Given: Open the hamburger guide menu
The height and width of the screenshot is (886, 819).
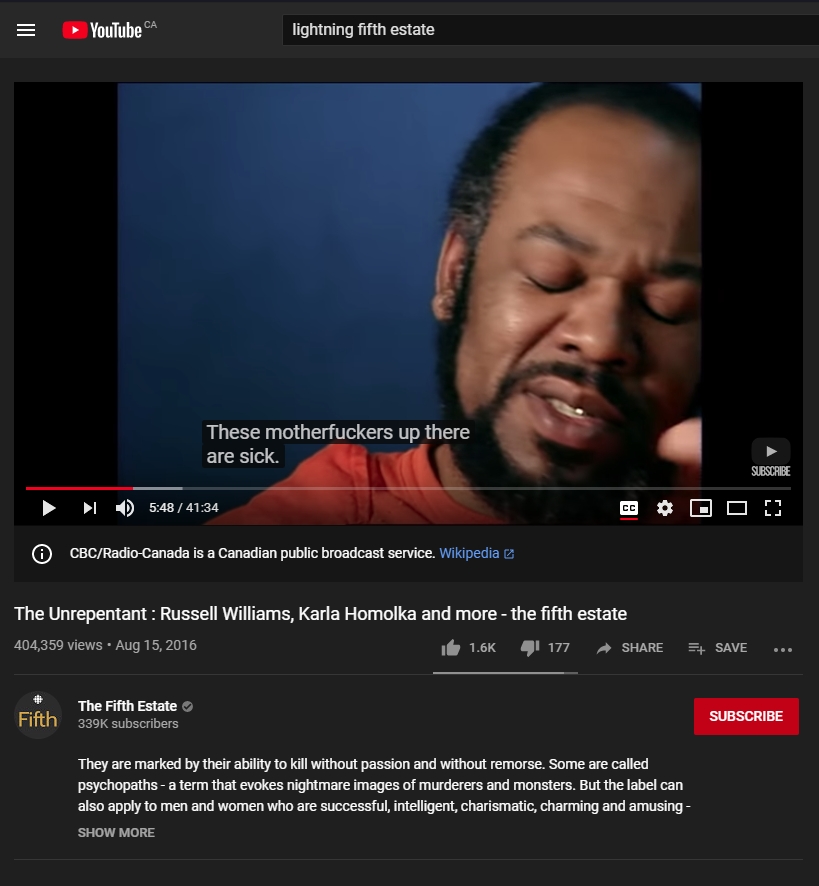Looking at the screenshot, I should [26, 30].
